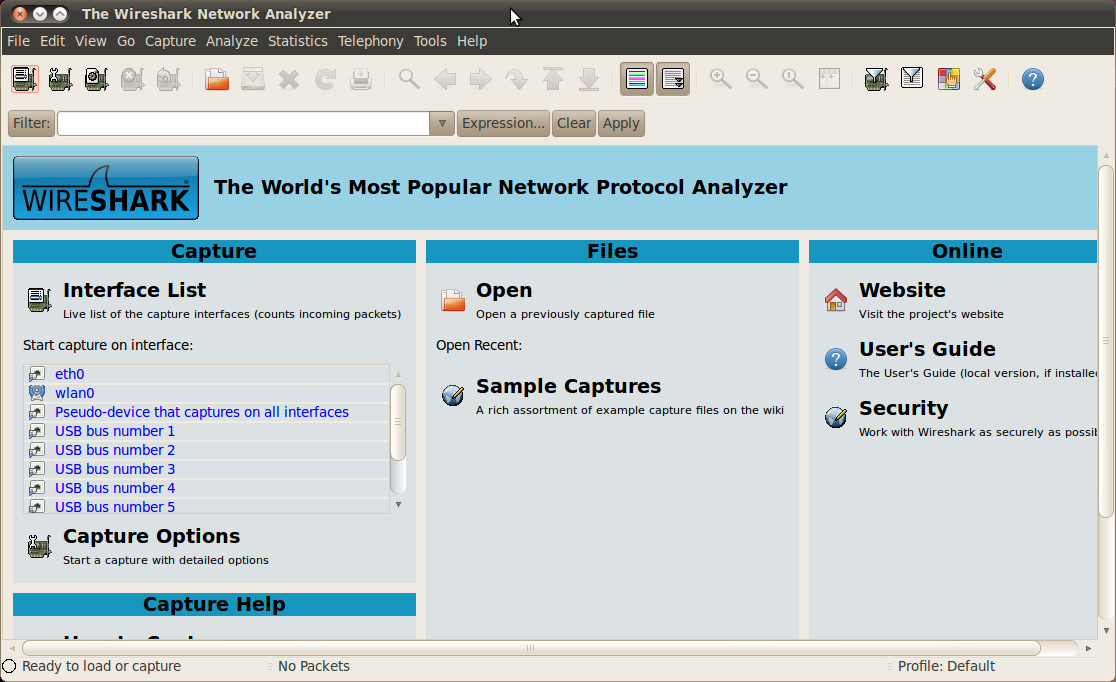The height and width of the screenshot is (682, 1116).
Task: Open display filters editor icon
Action: click(x=912, y=79)
